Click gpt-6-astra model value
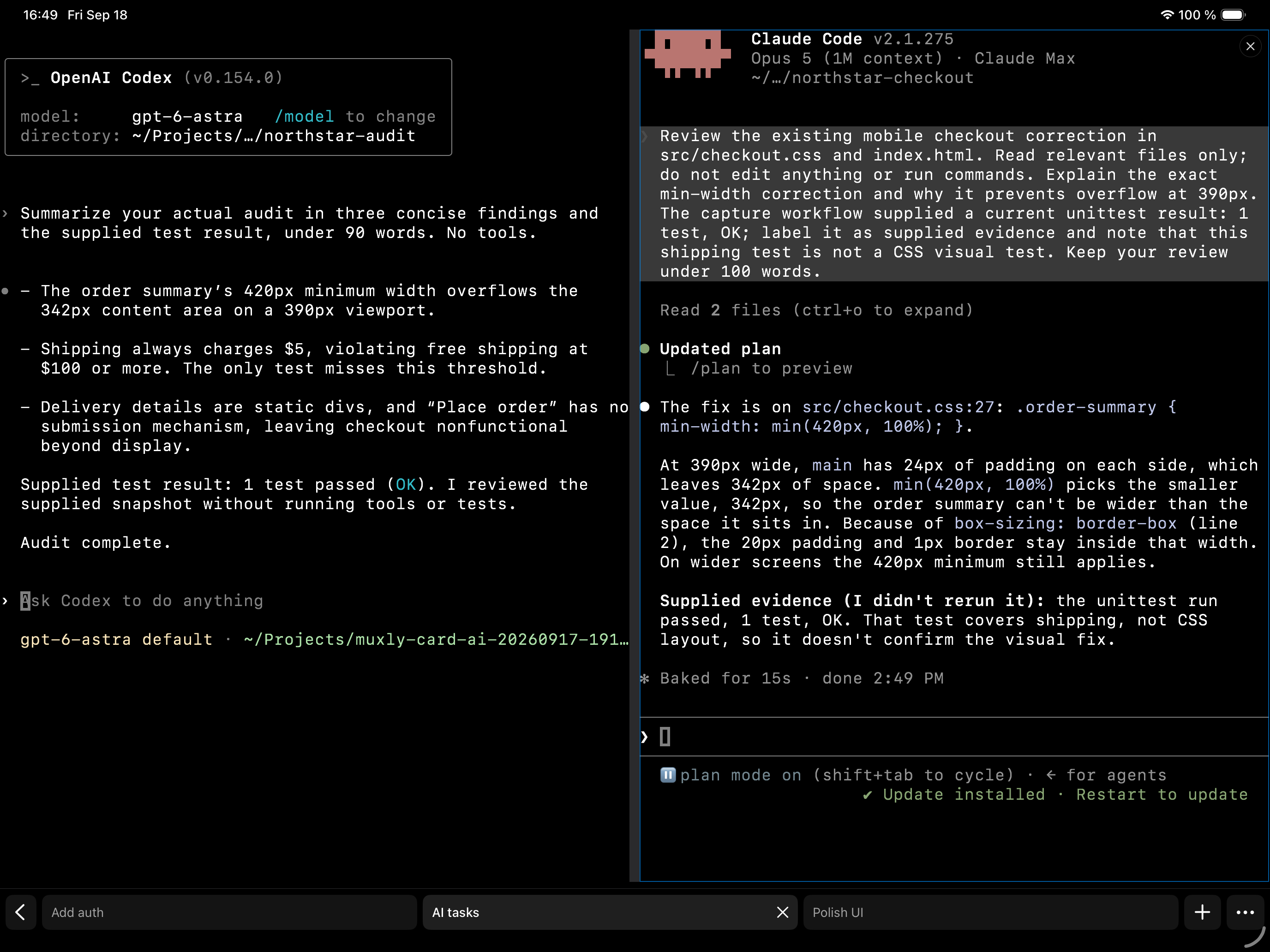The width and height of the screenshot is (1270, 952). (x=187, y=117)
